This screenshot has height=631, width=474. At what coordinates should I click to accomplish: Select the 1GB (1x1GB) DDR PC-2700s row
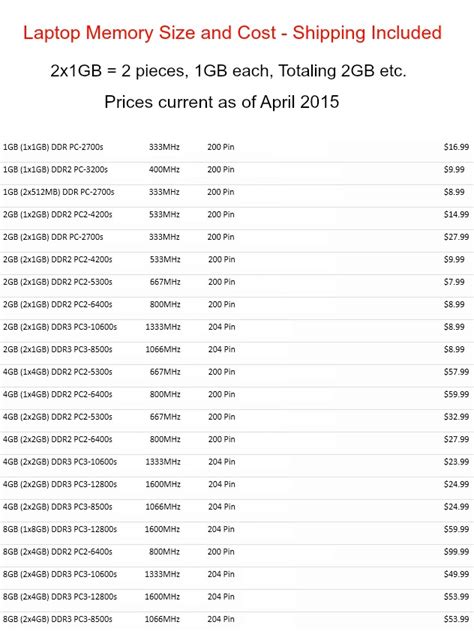(237, 147)
